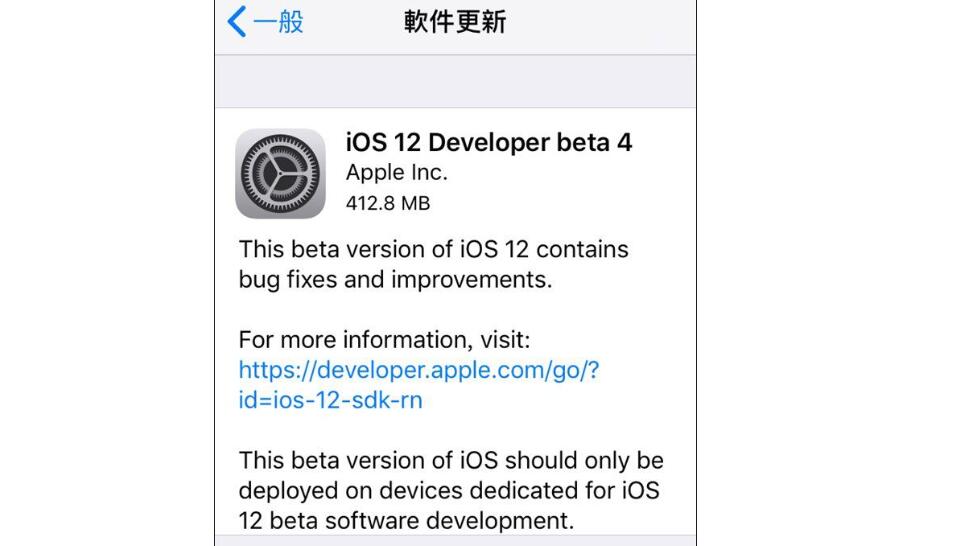Click 'This beta version of iOS 12 contains' line

434,249
